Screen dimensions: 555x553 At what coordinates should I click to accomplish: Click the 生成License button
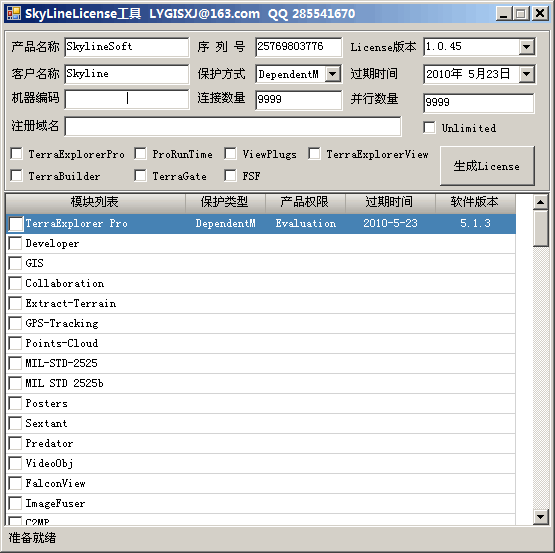tap(487, 166)
